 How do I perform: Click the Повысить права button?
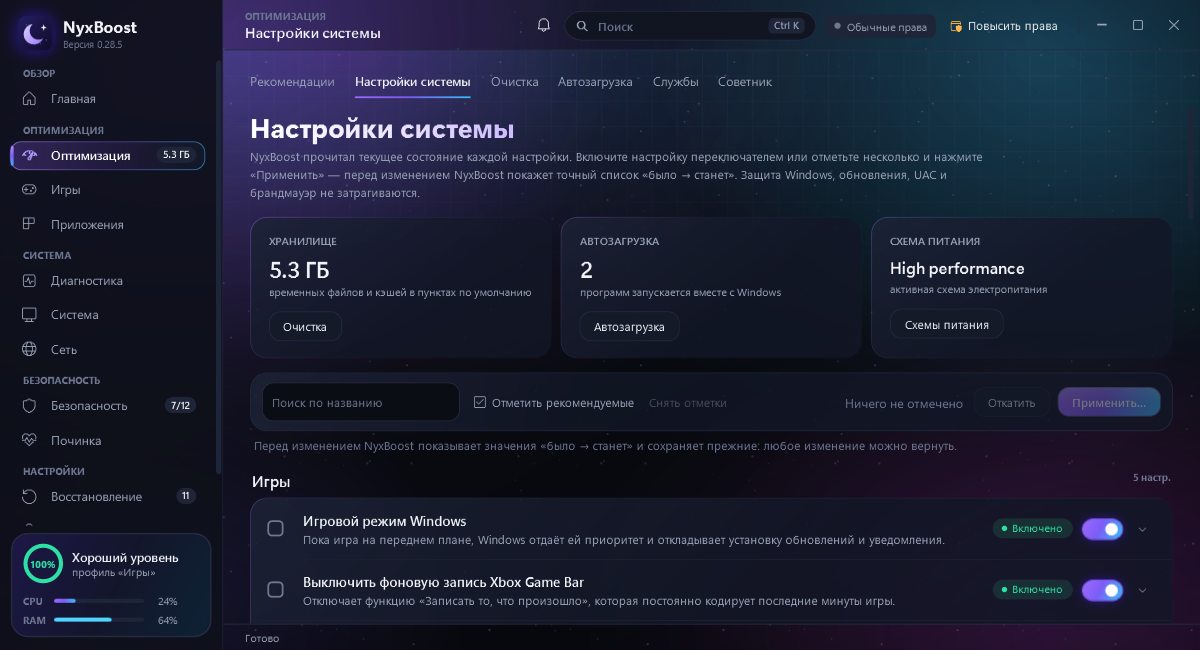coord(1004,26)
